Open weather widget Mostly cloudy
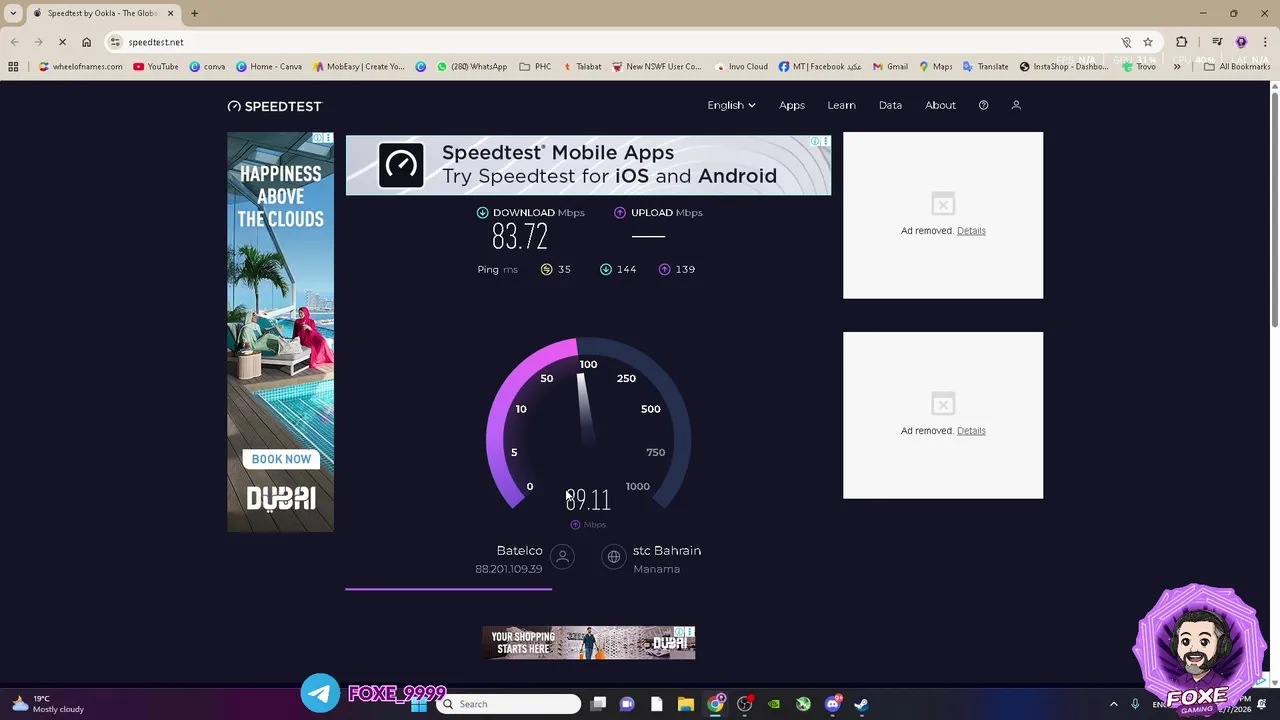Image resolution: width=1280 pixels, height=720 pixels. (x=47, y=704)
